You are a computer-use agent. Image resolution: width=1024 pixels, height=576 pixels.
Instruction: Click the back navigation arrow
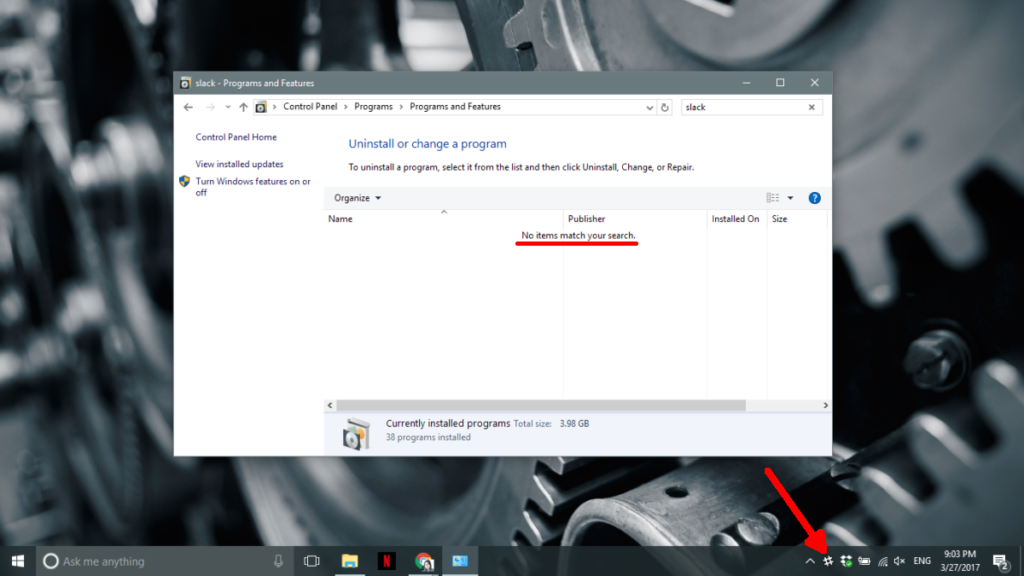188,107
